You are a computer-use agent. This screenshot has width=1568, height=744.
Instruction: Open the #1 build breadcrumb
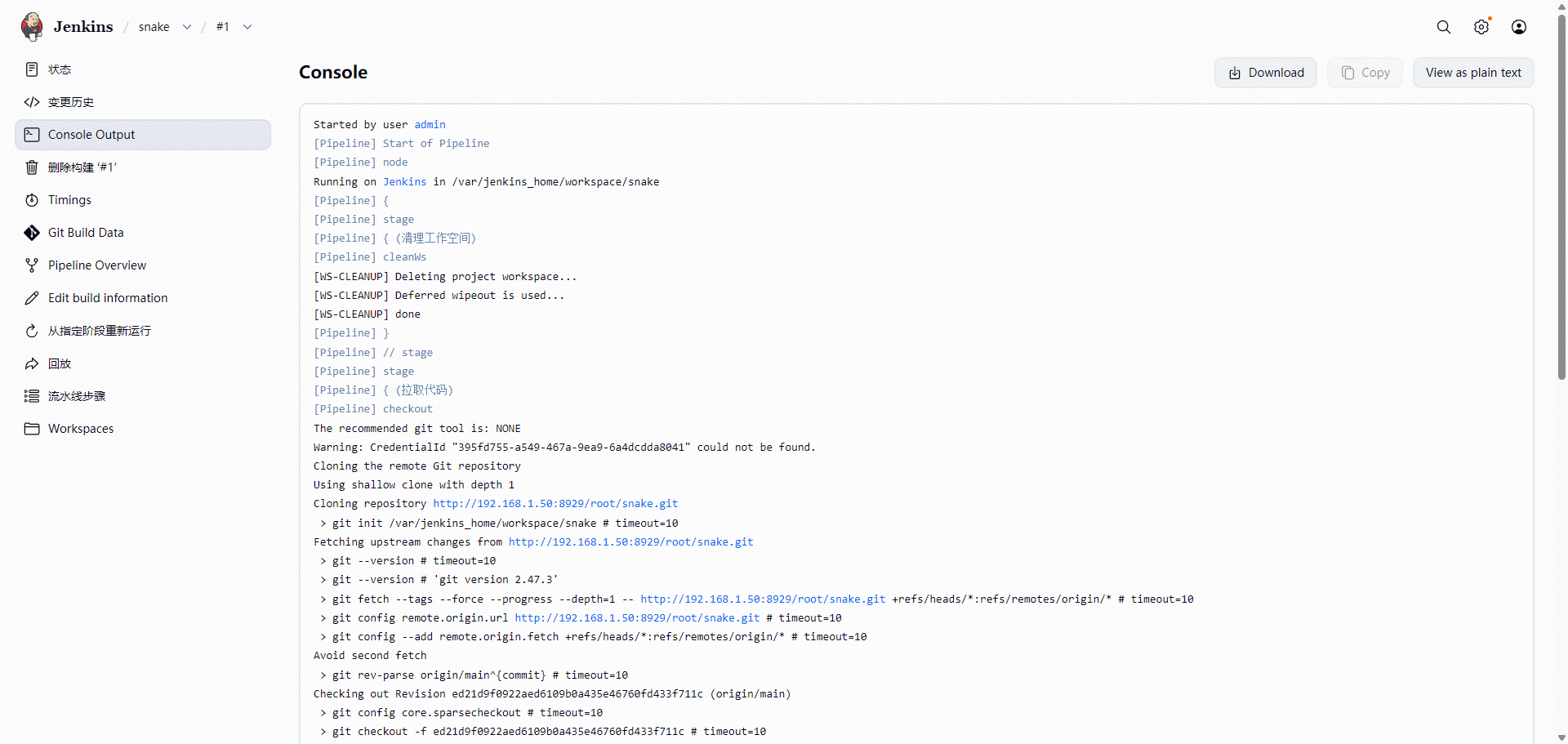click(x=223, y=27)
